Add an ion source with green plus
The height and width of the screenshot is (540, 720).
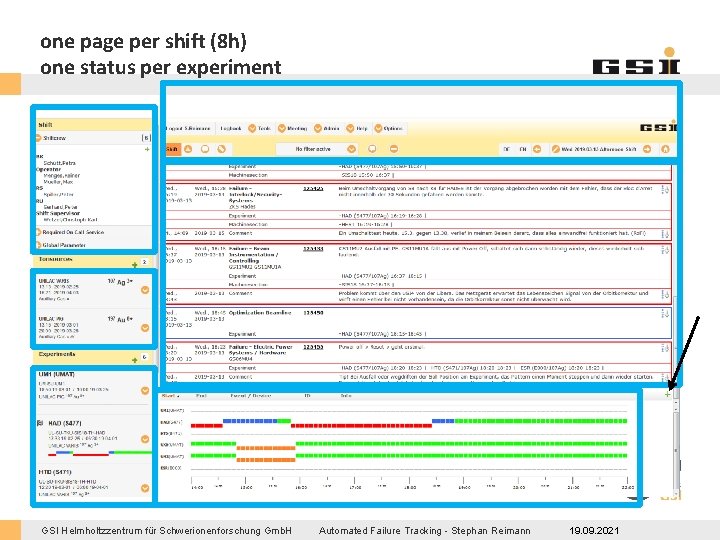click(135, 264)
